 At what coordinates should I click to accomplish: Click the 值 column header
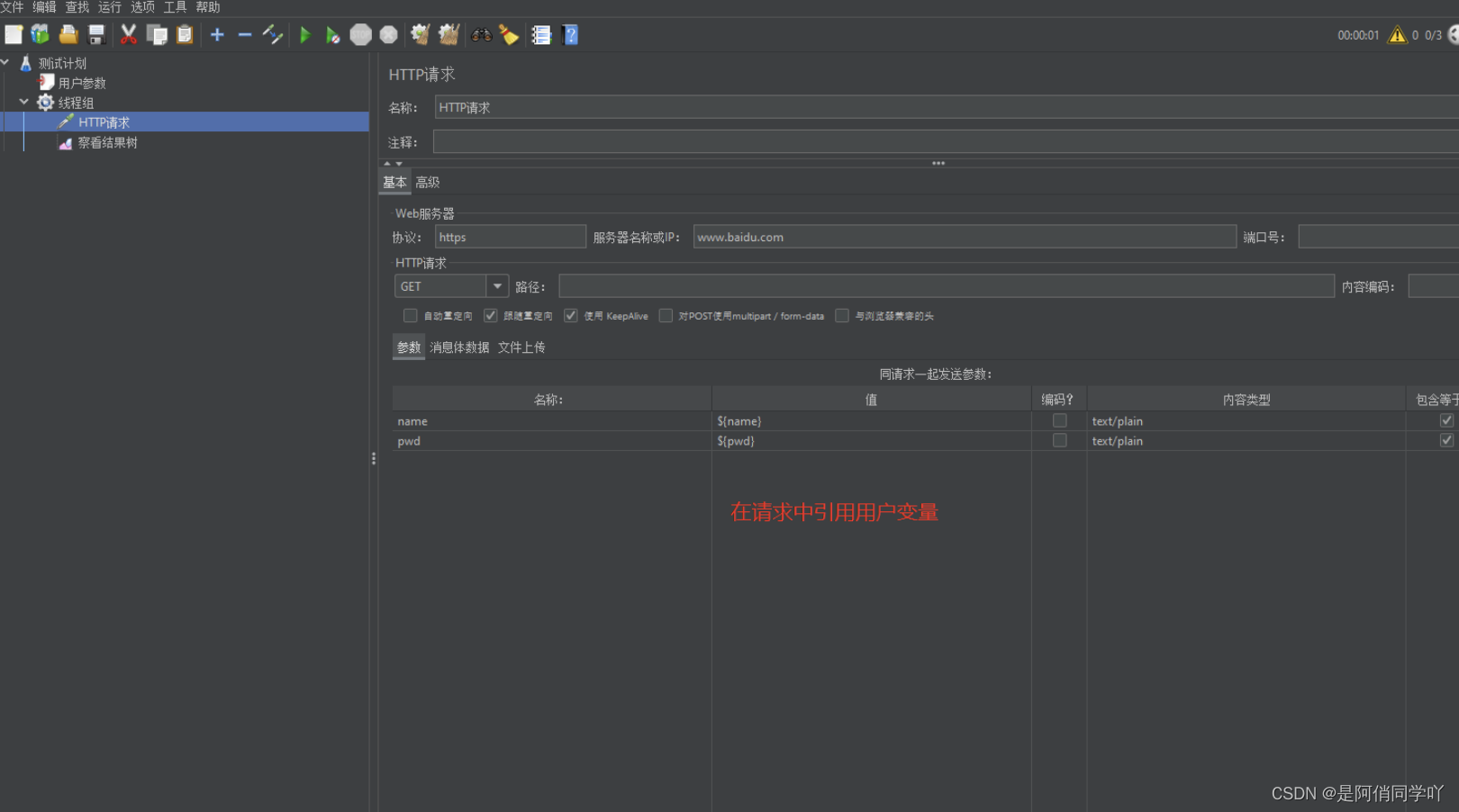[x=872, y=400]
